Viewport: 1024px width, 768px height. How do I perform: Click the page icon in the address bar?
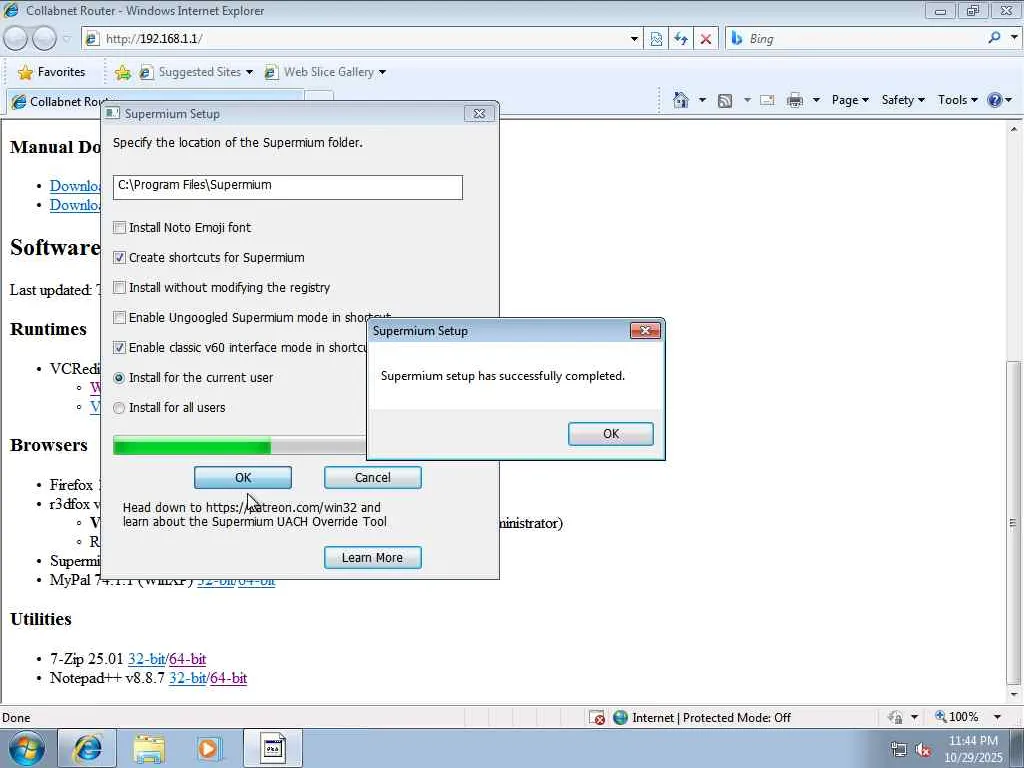pos(93,39)
